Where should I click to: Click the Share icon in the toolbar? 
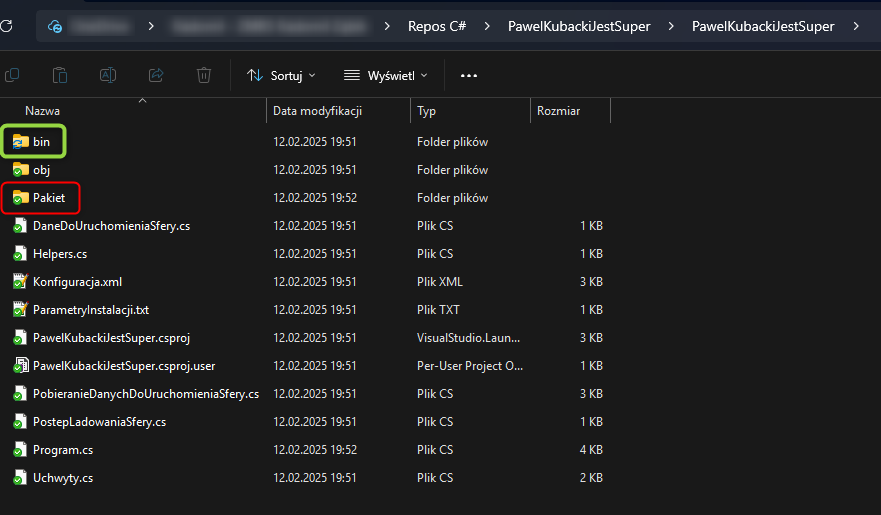(x=156, y=75)
